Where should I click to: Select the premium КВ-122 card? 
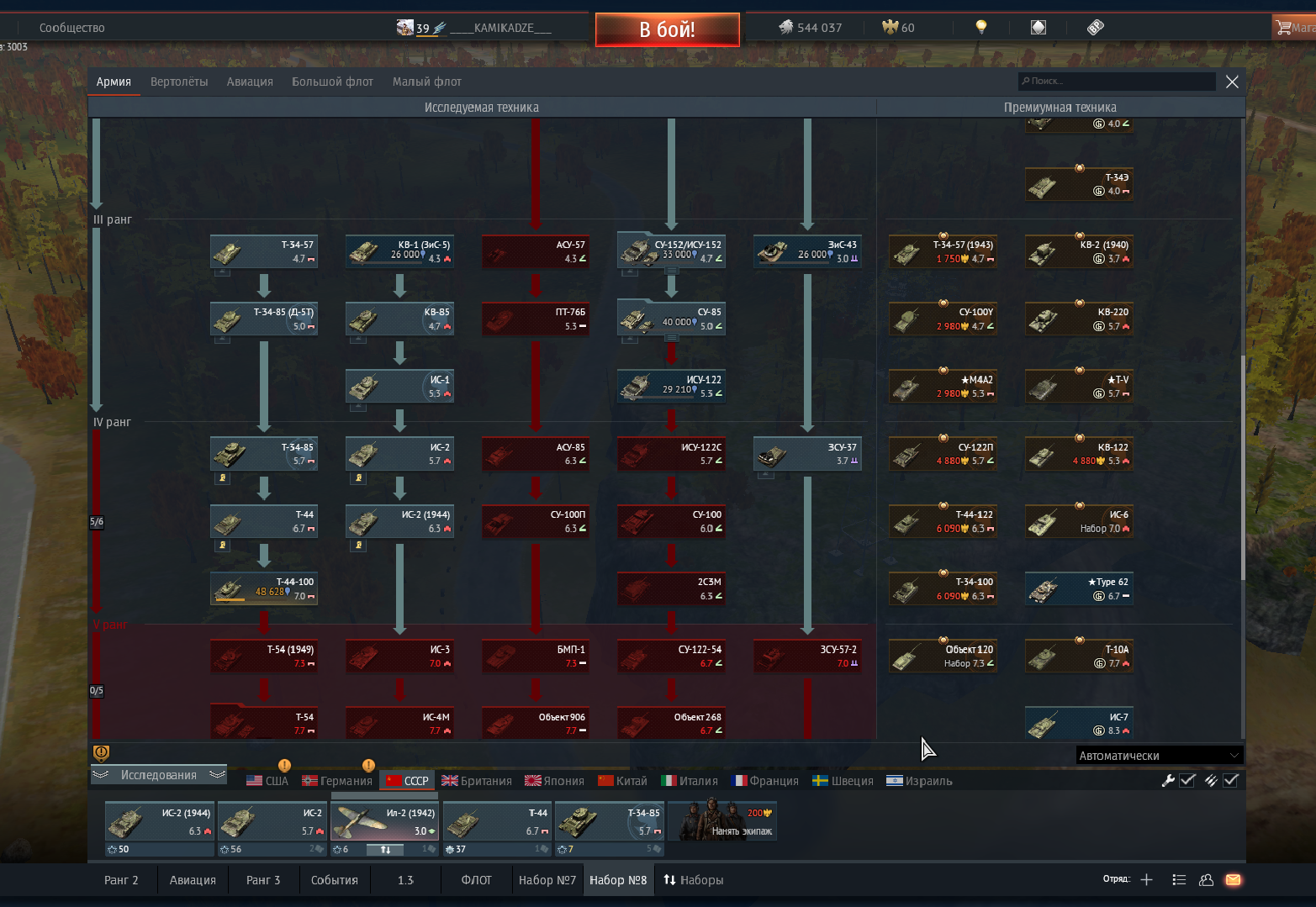point(1079,454)
